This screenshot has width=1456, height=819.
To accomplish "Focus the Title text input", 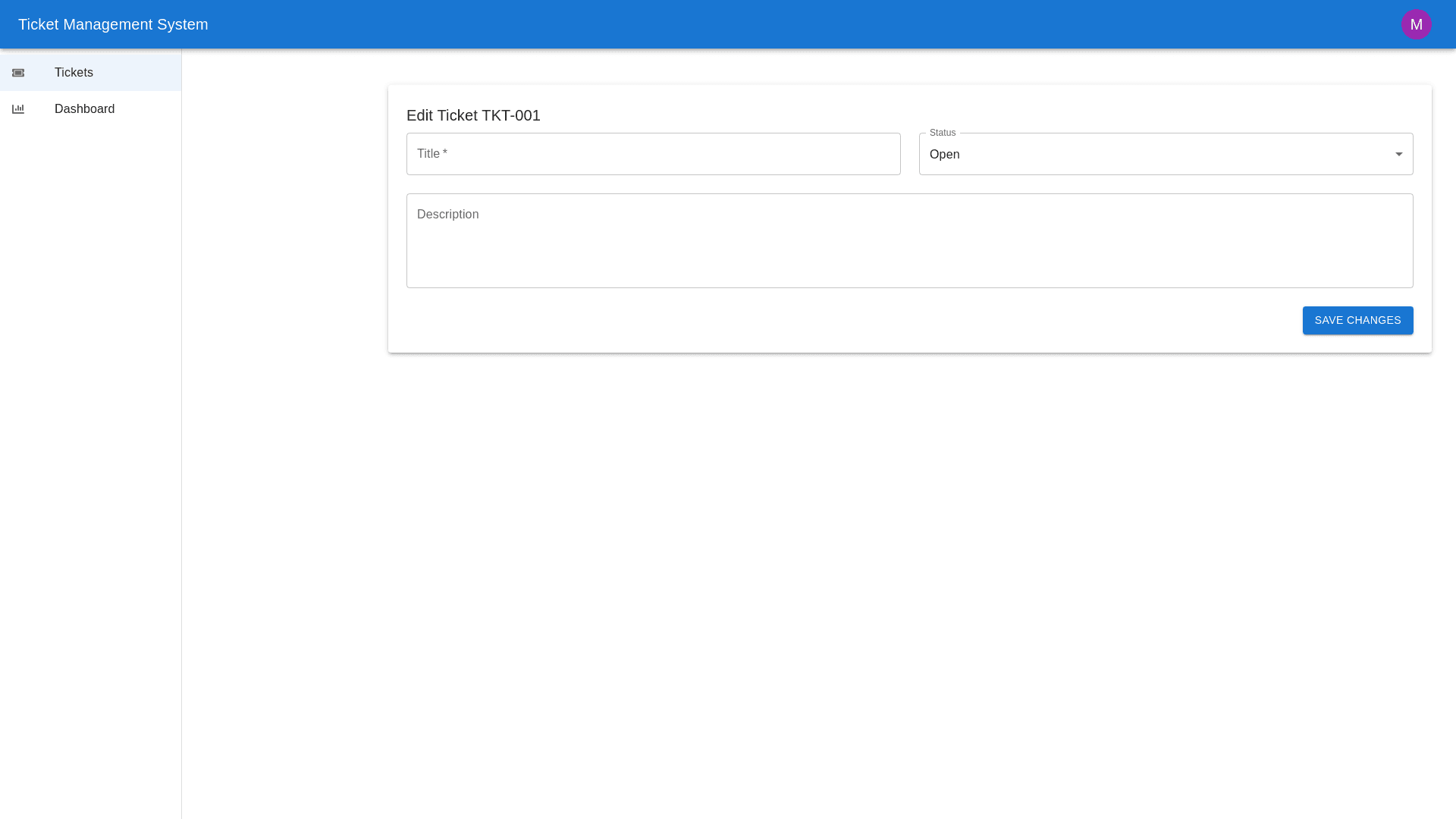I will click(652, 154).
